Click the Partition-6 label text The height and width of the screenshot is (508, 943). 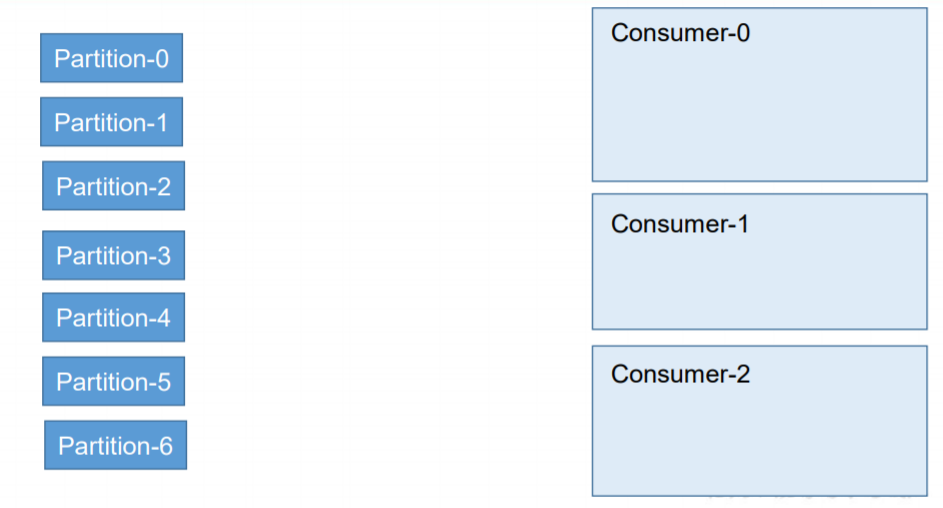[115, 446]
